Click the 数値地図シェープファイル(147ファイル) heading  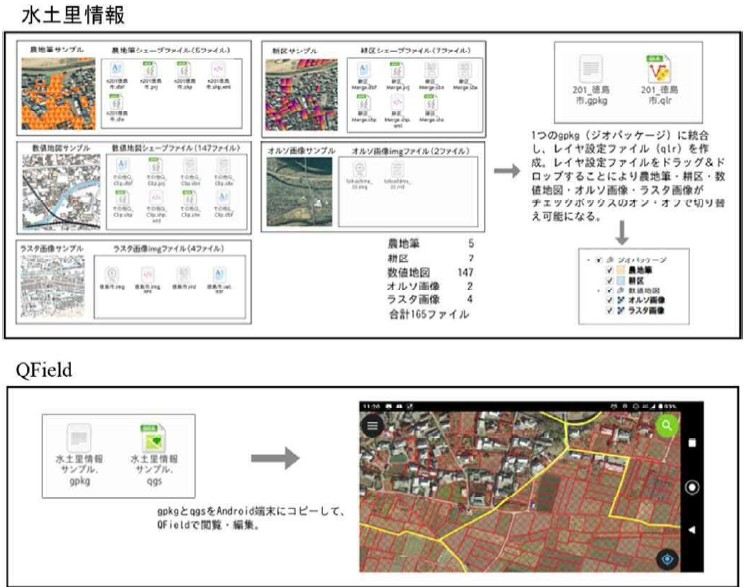[x=176, y=148]
